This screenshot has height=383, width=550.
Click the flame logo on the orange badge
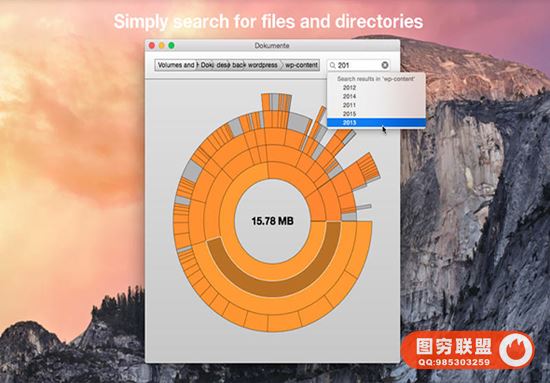coord(517,350)
